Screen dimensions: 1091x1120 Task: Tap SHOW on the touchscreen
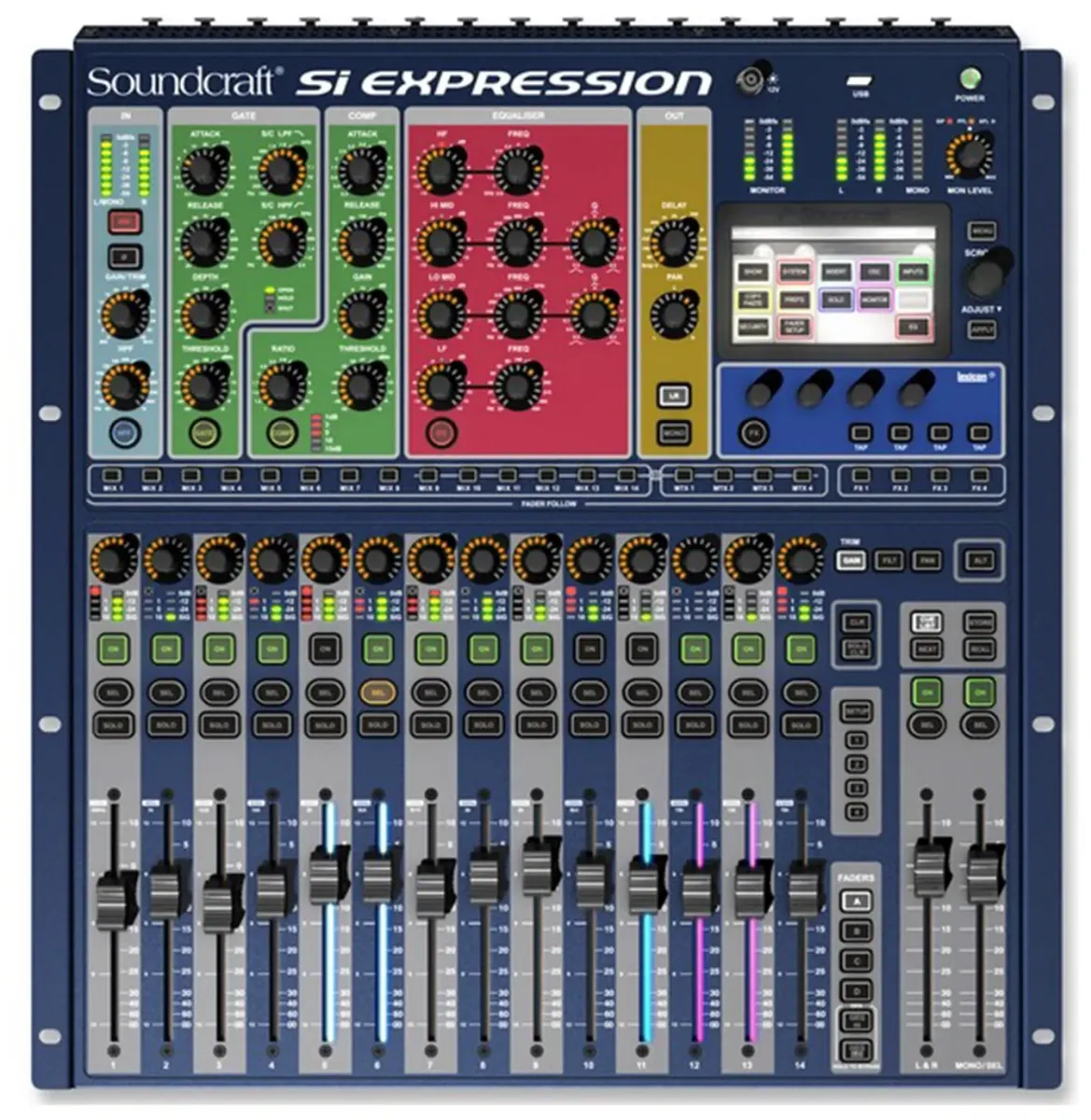[752, 272]
